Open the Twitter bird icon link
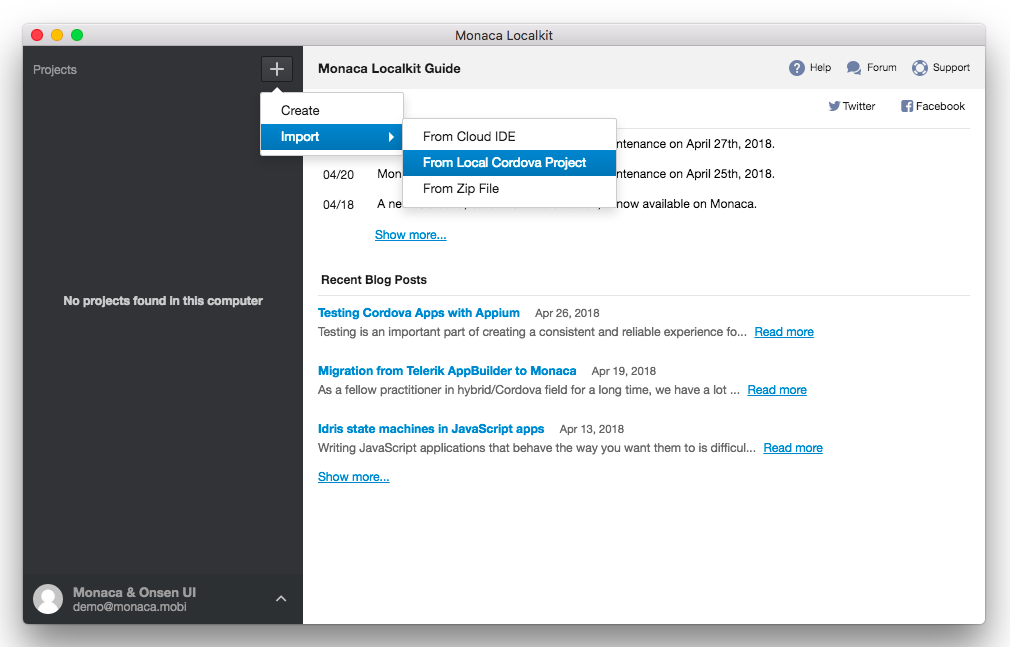1010x647 pixels. coord(834,106)
